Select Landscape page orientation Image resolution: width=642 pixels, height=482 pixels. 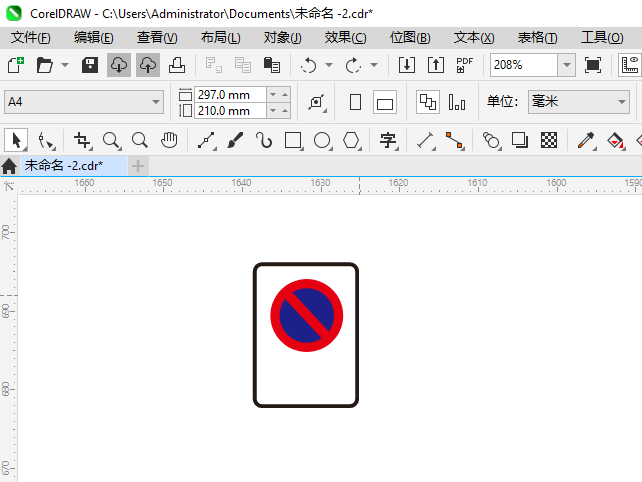pos(385,102)
